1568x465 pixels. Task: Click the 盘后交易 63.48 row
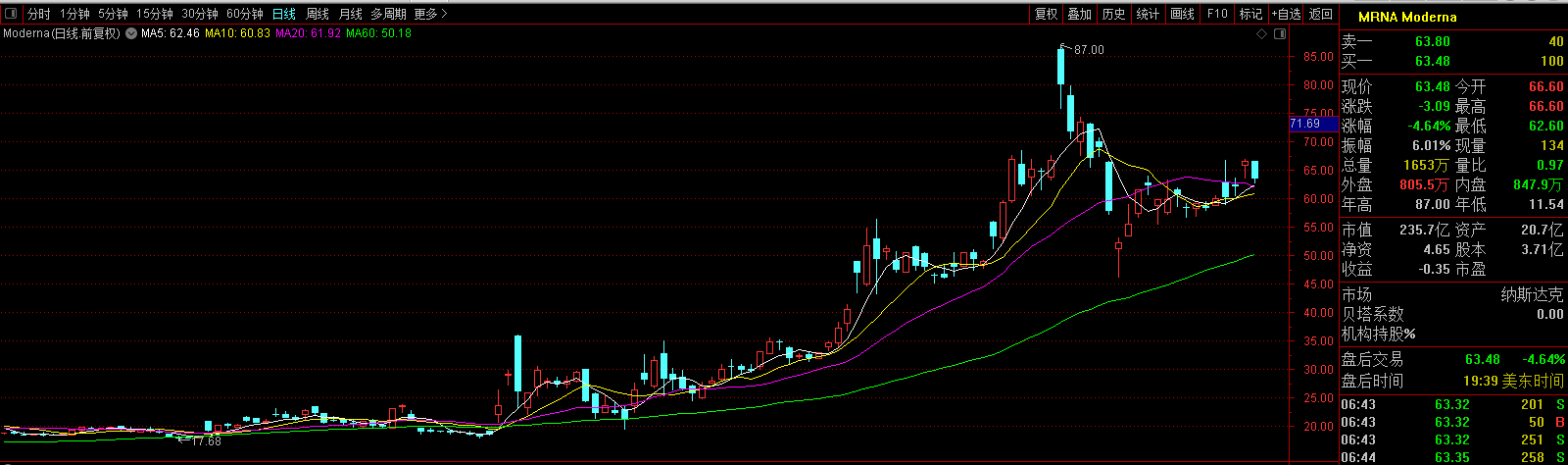coord(1452,359)
